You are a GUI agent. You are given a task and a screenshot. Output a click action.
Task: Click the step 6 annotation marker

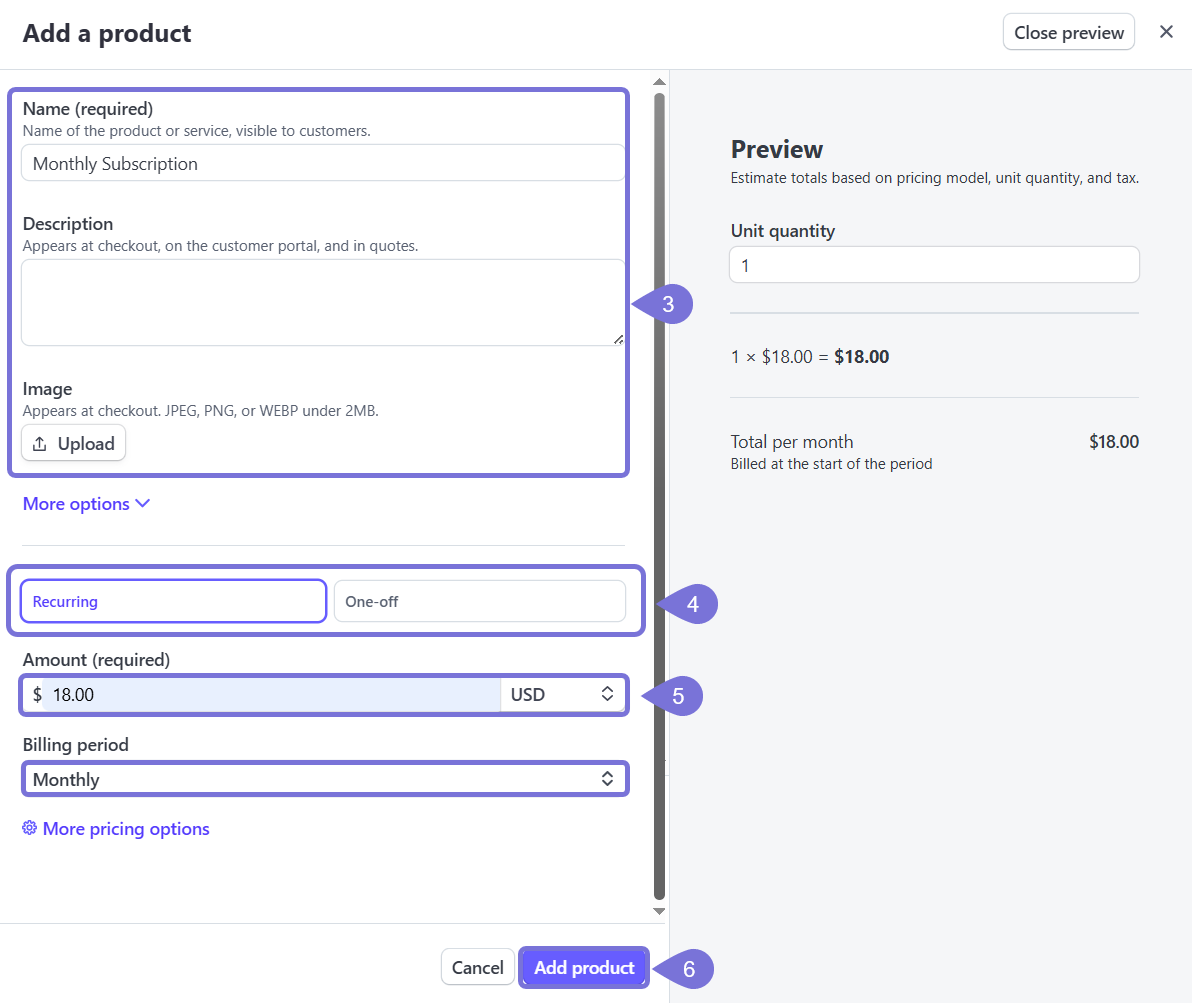tap(687, 968)
